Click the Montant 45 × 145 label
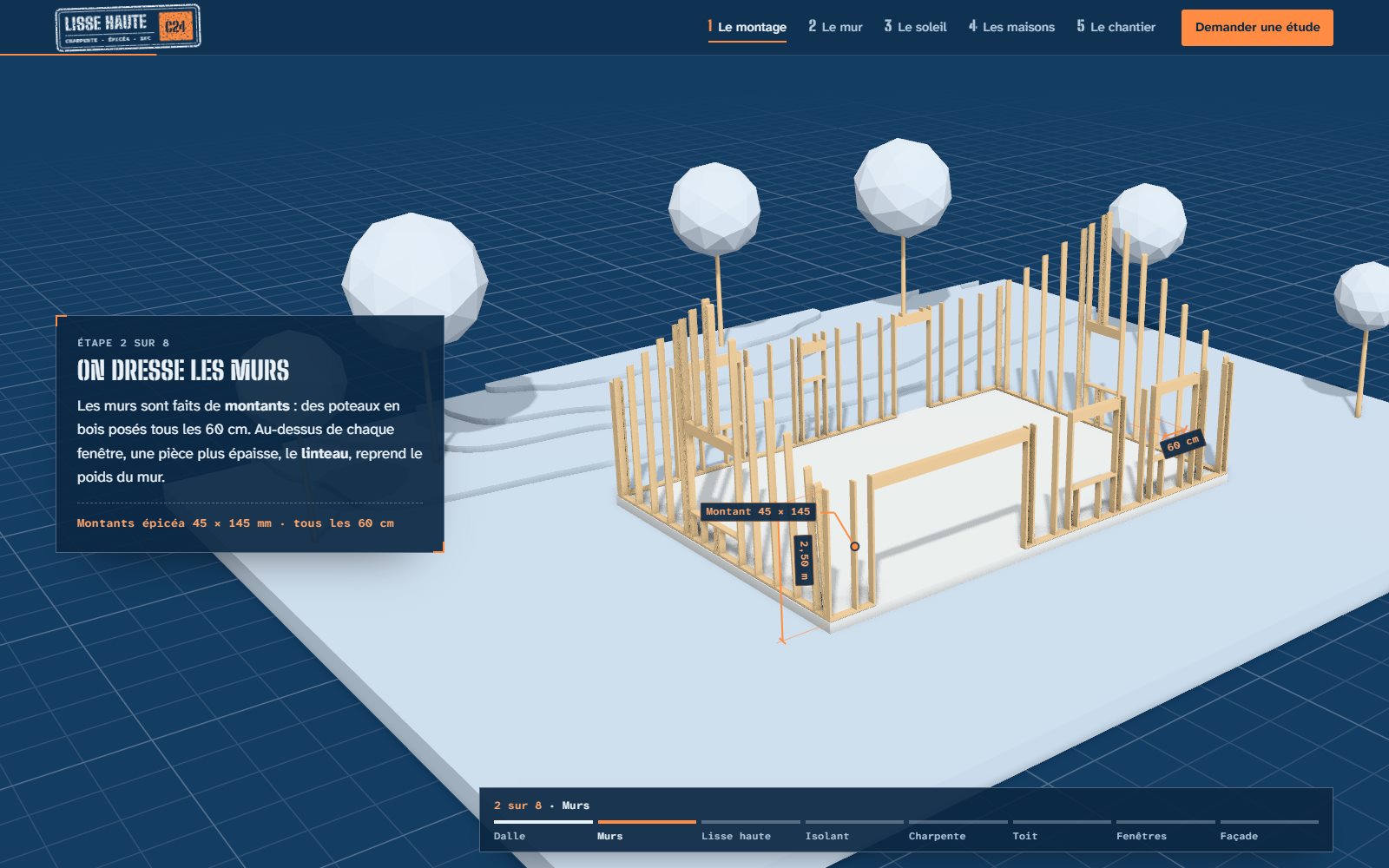The width and height of the screenshot is (1389, 868). [x=758, y=511]
